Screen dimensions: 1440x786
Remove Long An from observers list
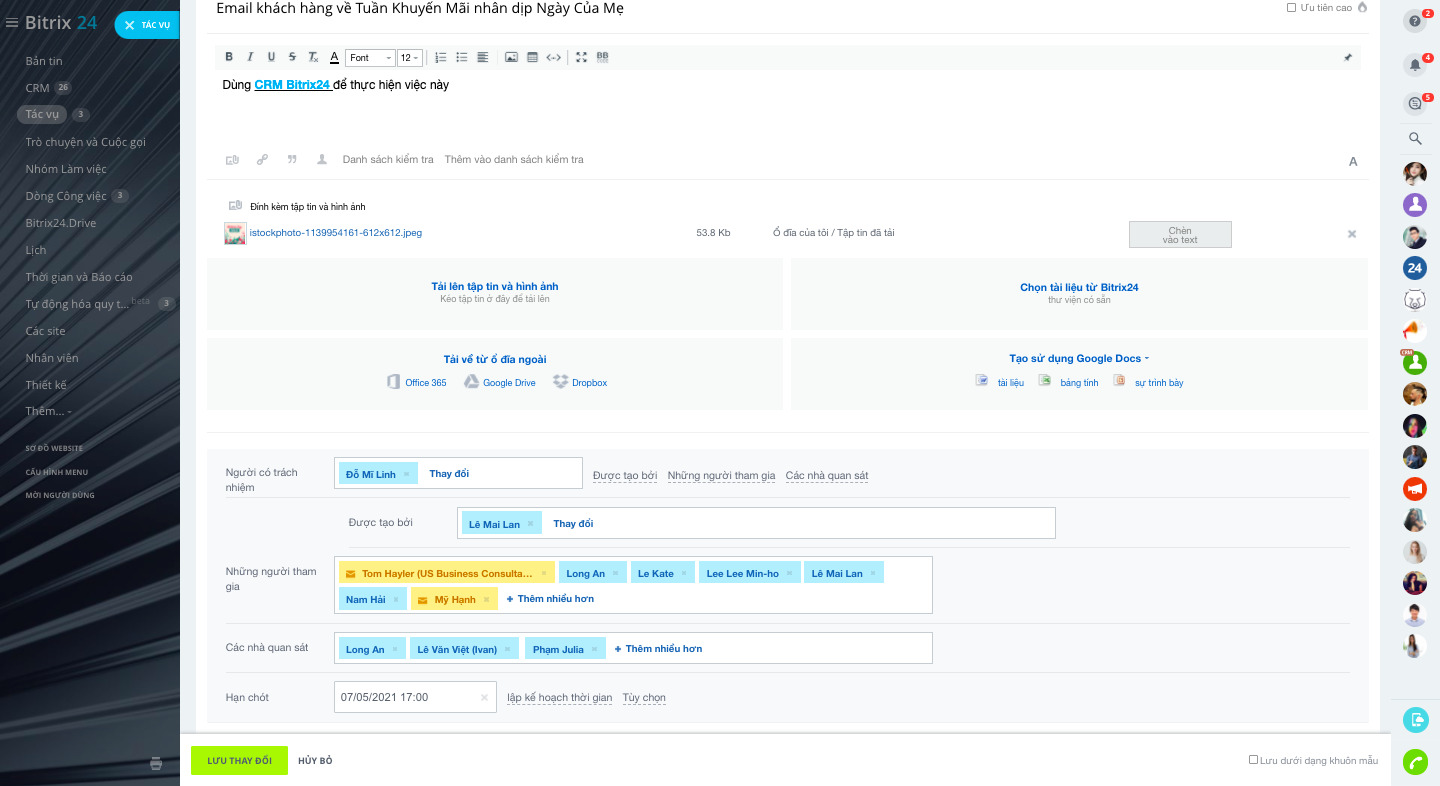[395, 650]
